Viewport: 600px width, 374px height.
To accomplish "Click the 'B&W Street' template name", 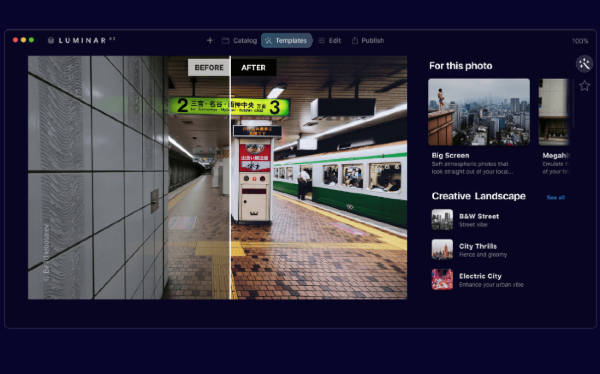I will click(479, 216).
